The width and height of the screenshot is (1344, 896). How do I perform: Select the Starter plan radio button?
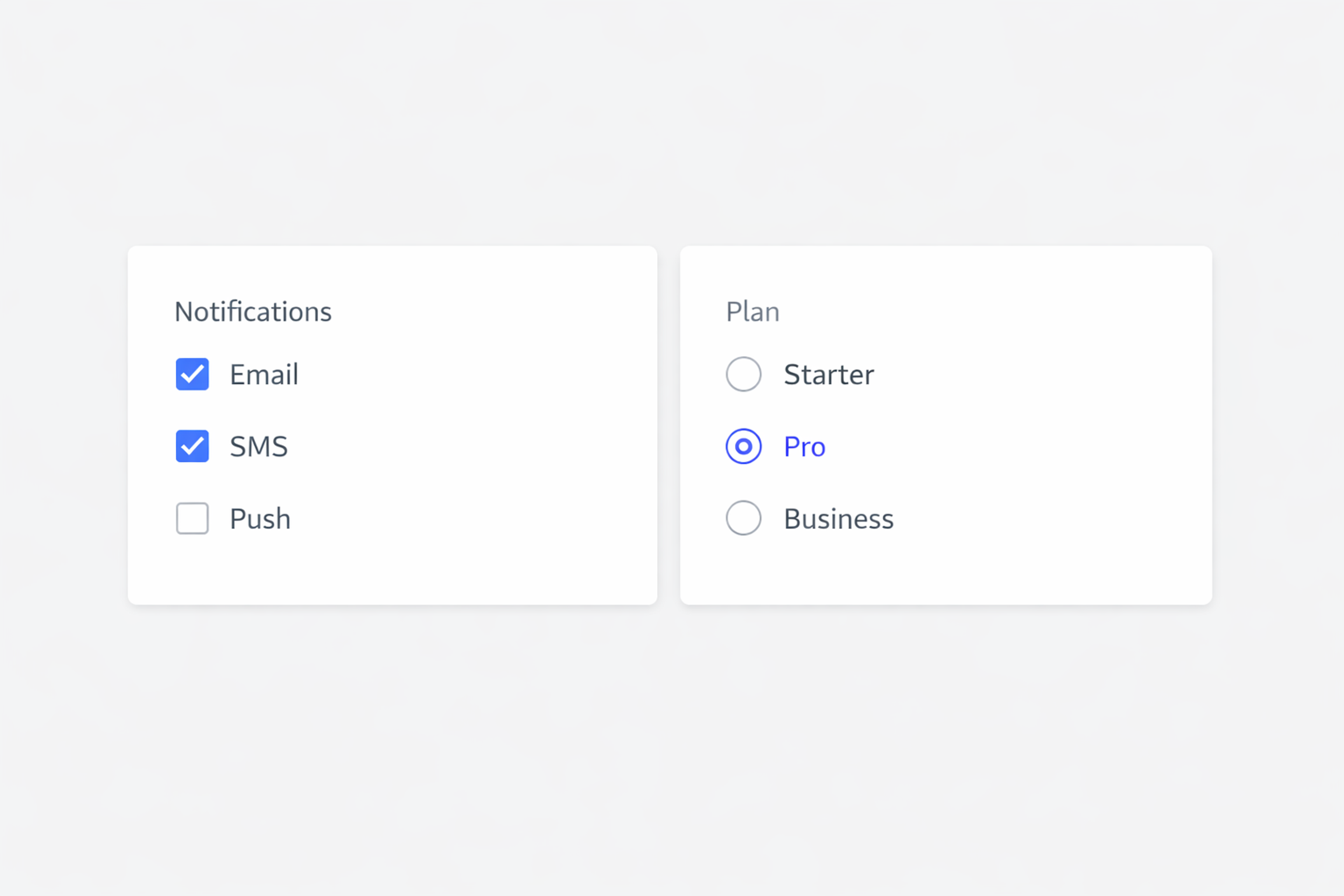tap(743, 374)
